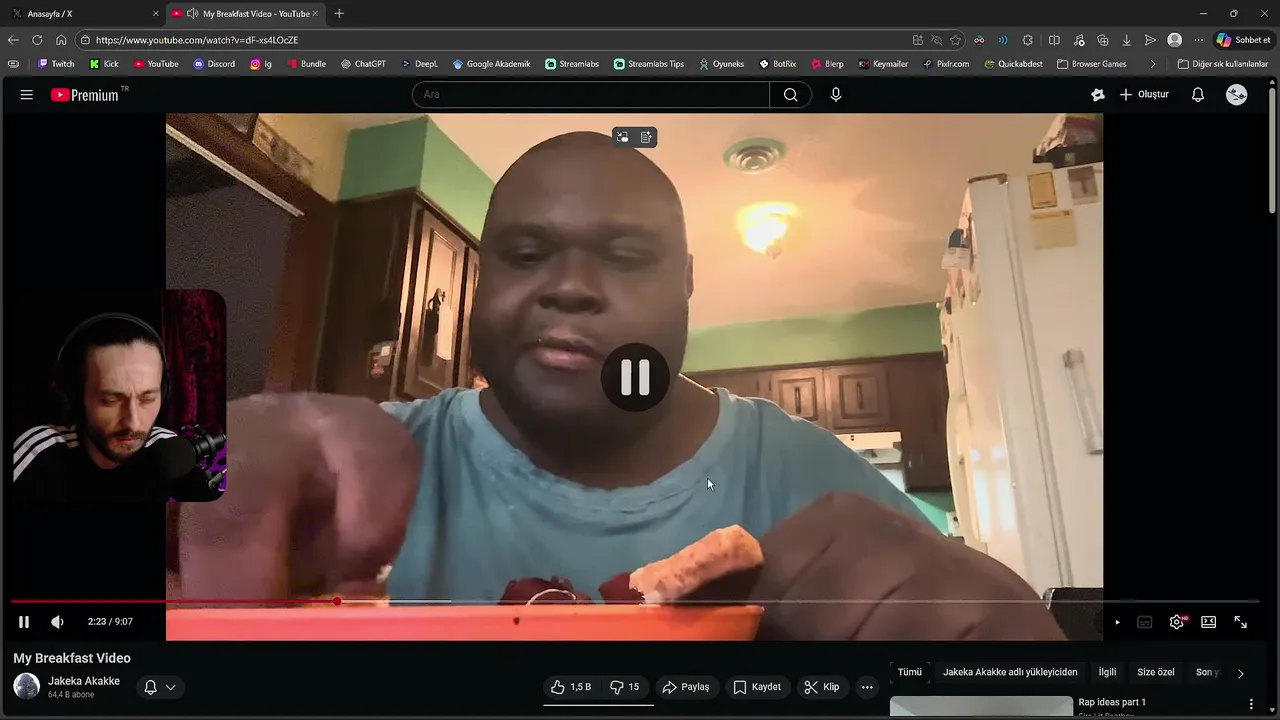The image size is (1280, 720).
Task: Open the Google Akademik bookmark
Action: pyautogui.click(x=491, y=64)
